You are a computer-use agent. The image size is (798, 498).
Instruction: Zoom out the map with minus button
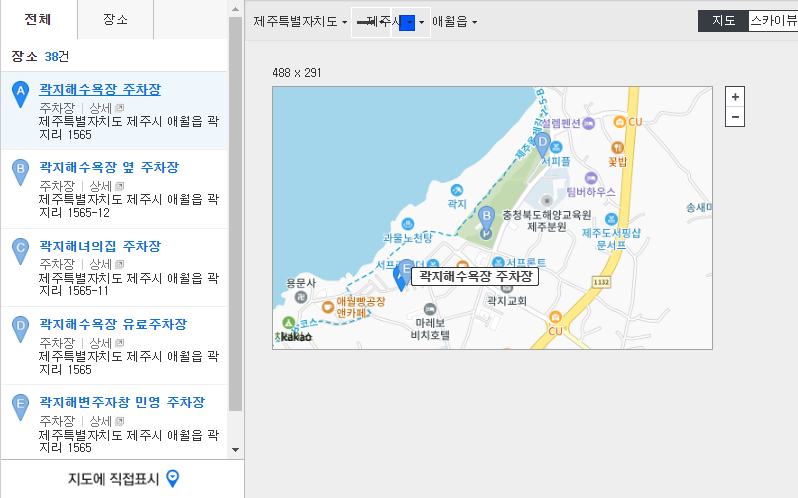(735, 116)
